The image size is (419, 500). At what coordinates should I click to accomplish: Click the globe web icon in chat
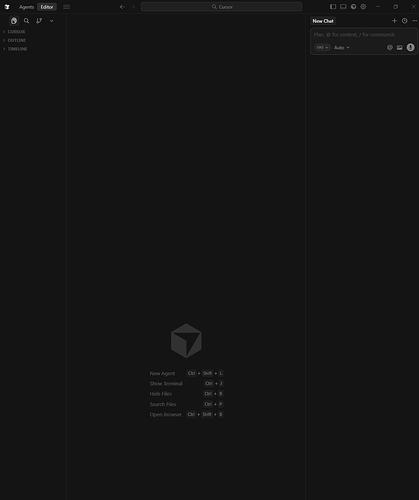(x=390, y=48)
